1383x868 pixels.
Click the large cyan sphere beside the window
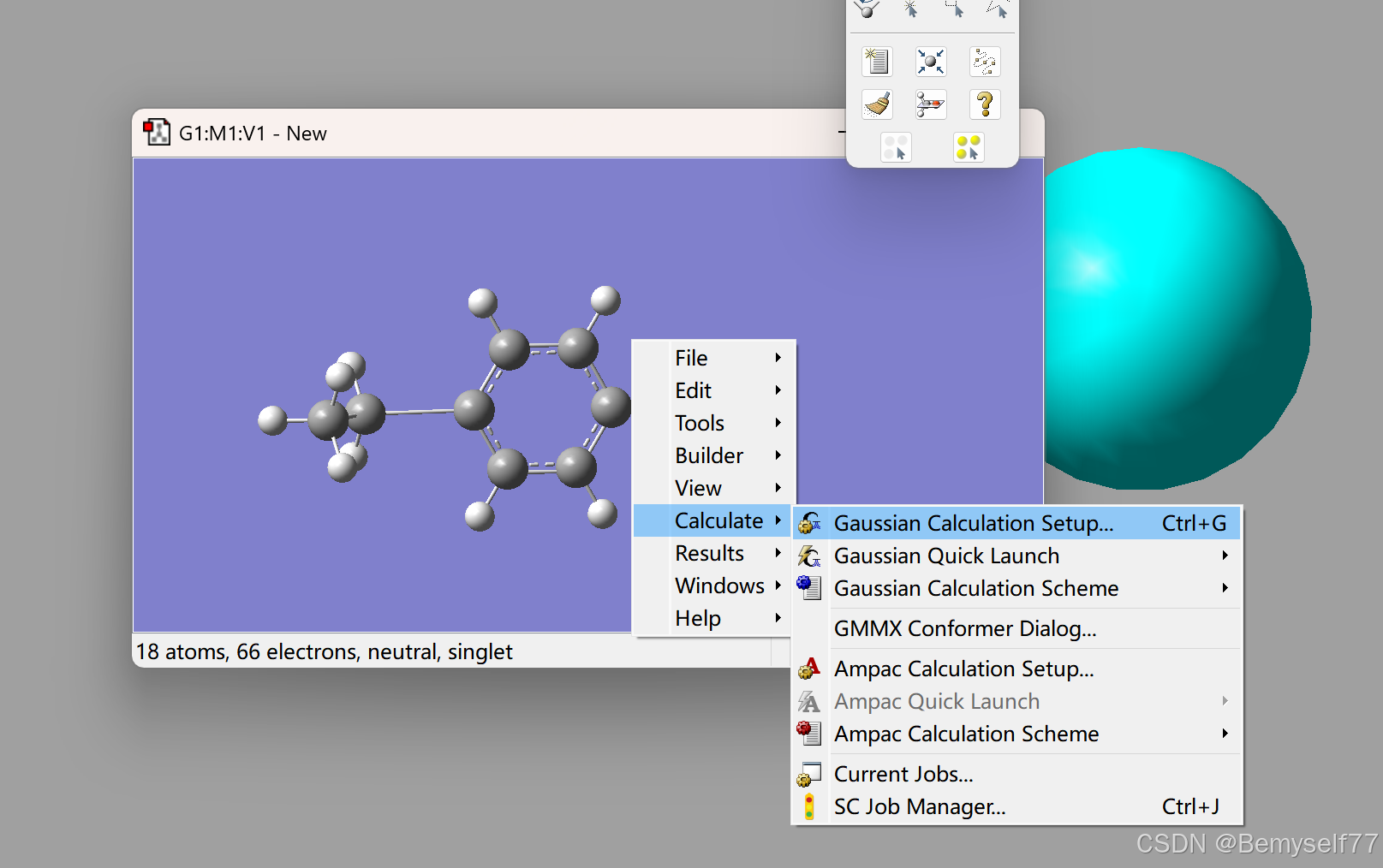(1177, 318)
